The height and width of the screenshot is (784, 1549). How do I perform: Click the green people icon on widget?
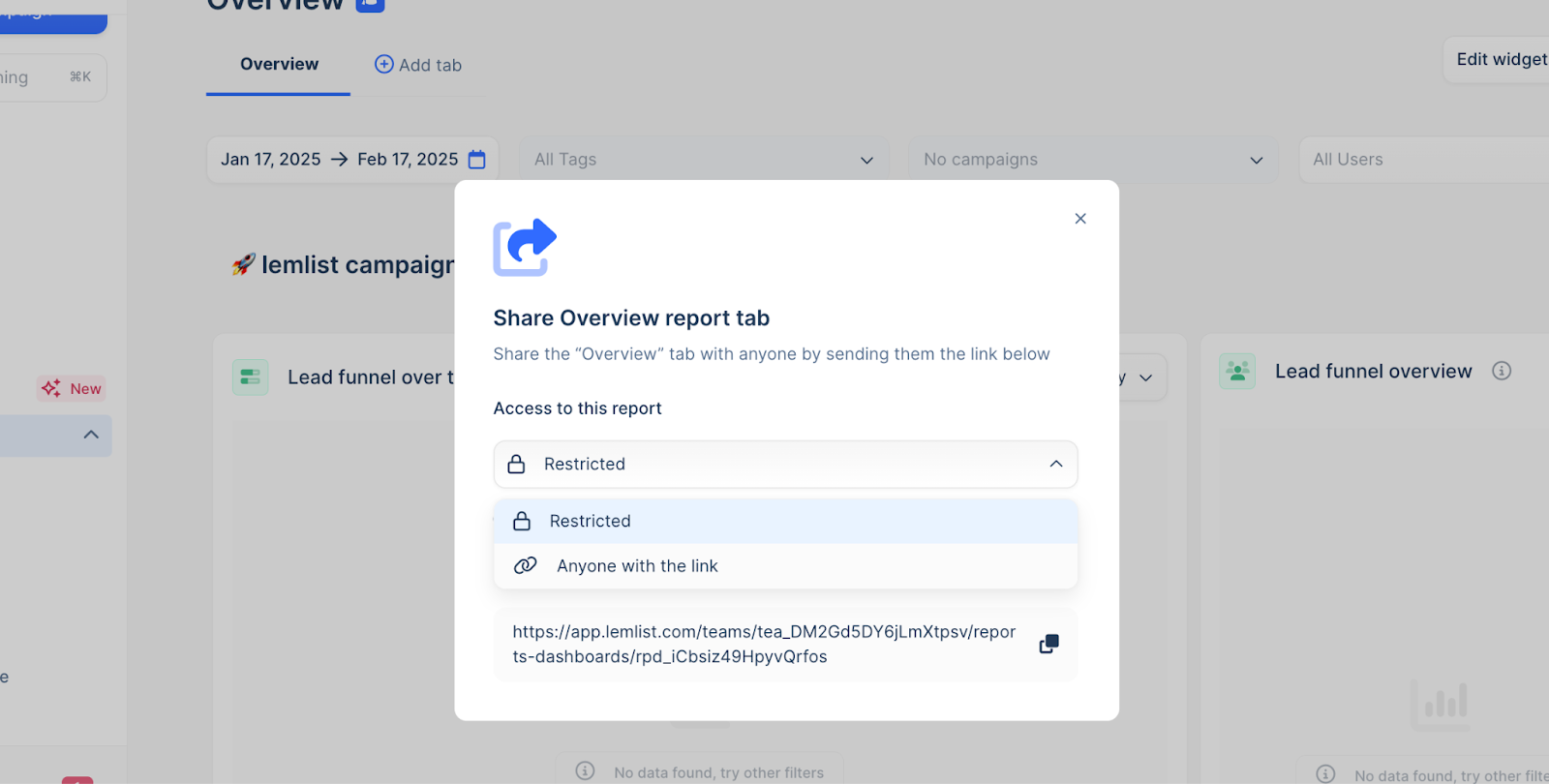[1237, 372]
